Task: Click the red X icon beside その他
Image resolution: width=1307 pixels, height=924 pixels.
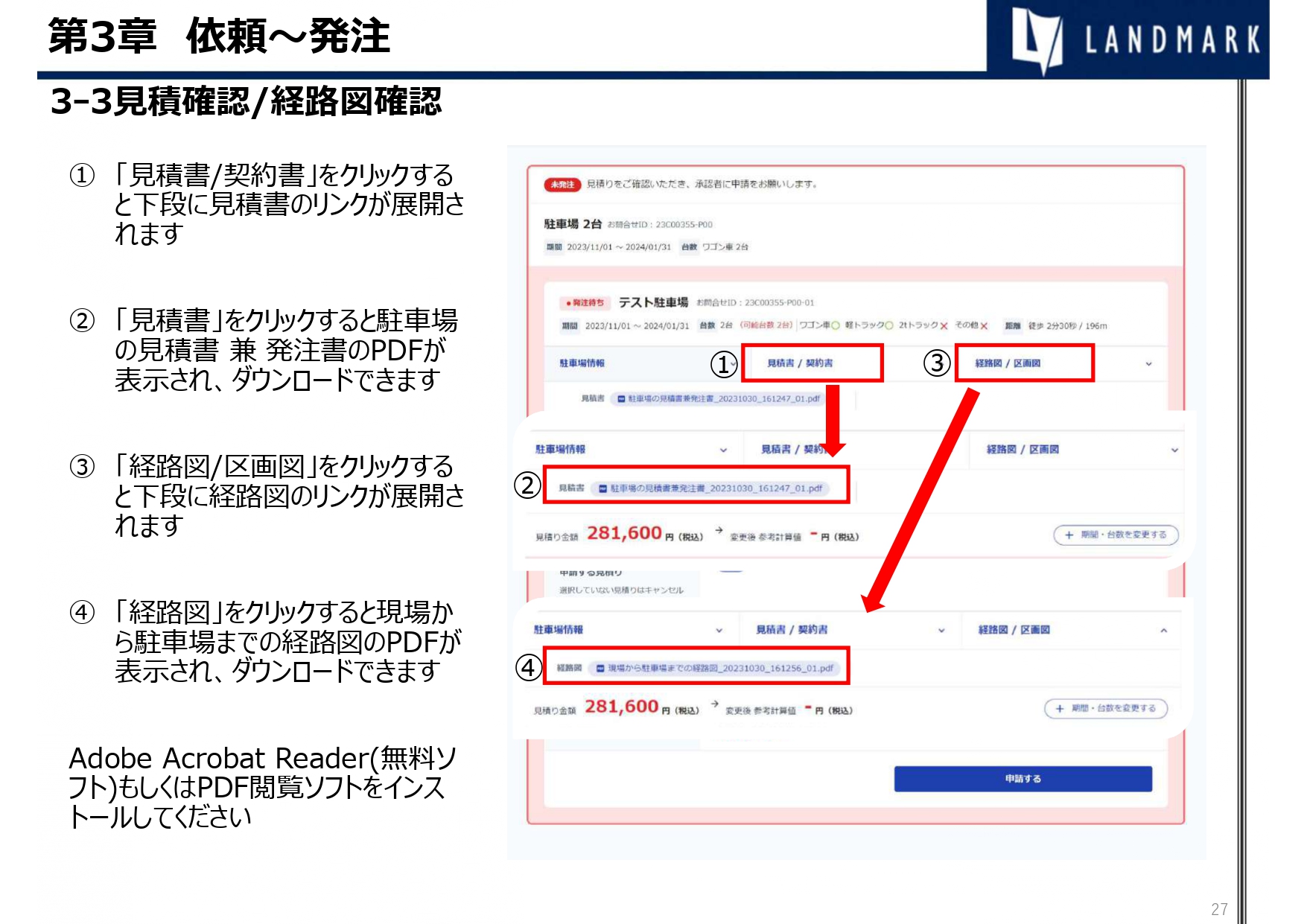Action: [984, 326]
